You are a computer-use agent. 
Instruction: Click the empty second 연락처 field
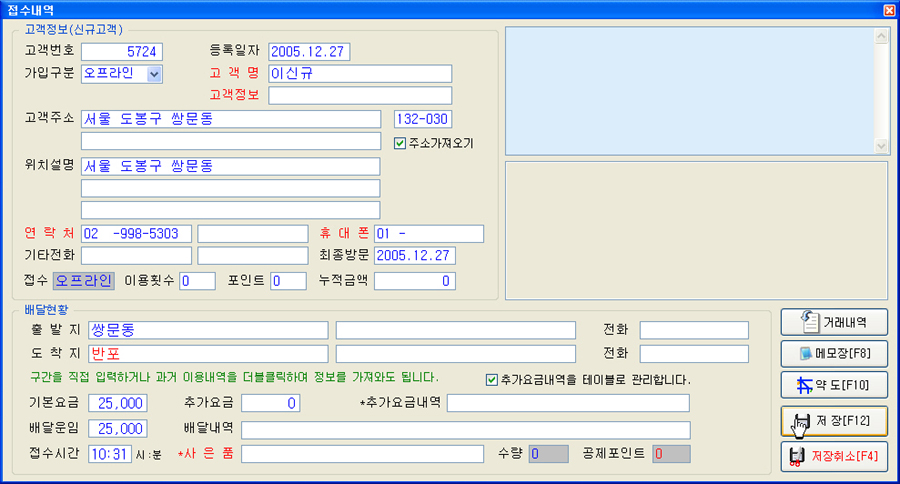pos(253,234)
